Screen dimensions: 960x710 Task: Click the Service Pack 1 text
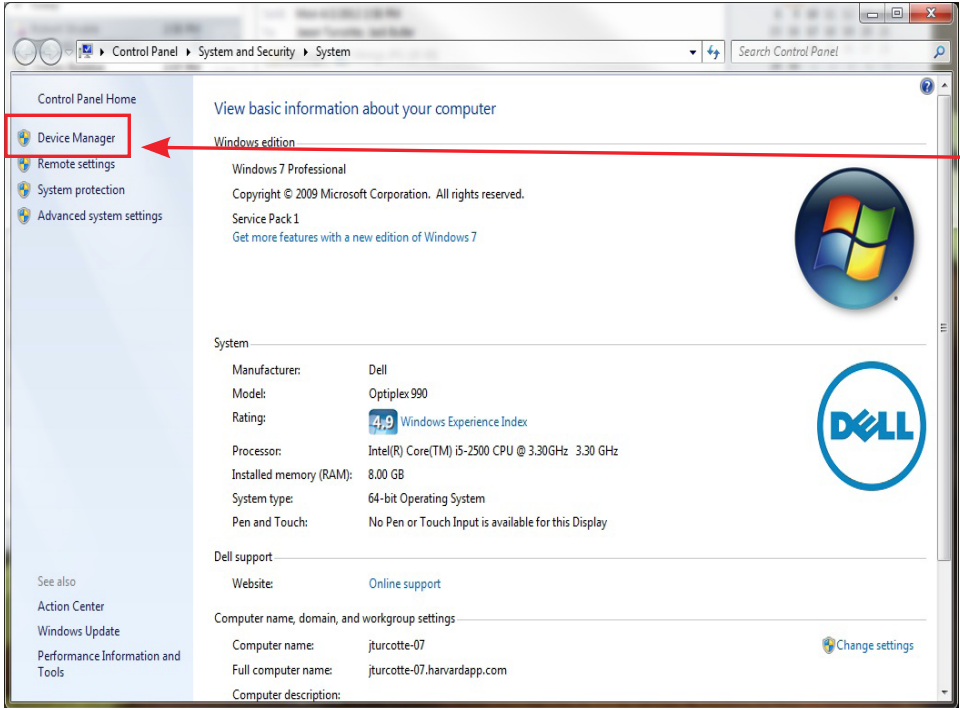[265, 219]
